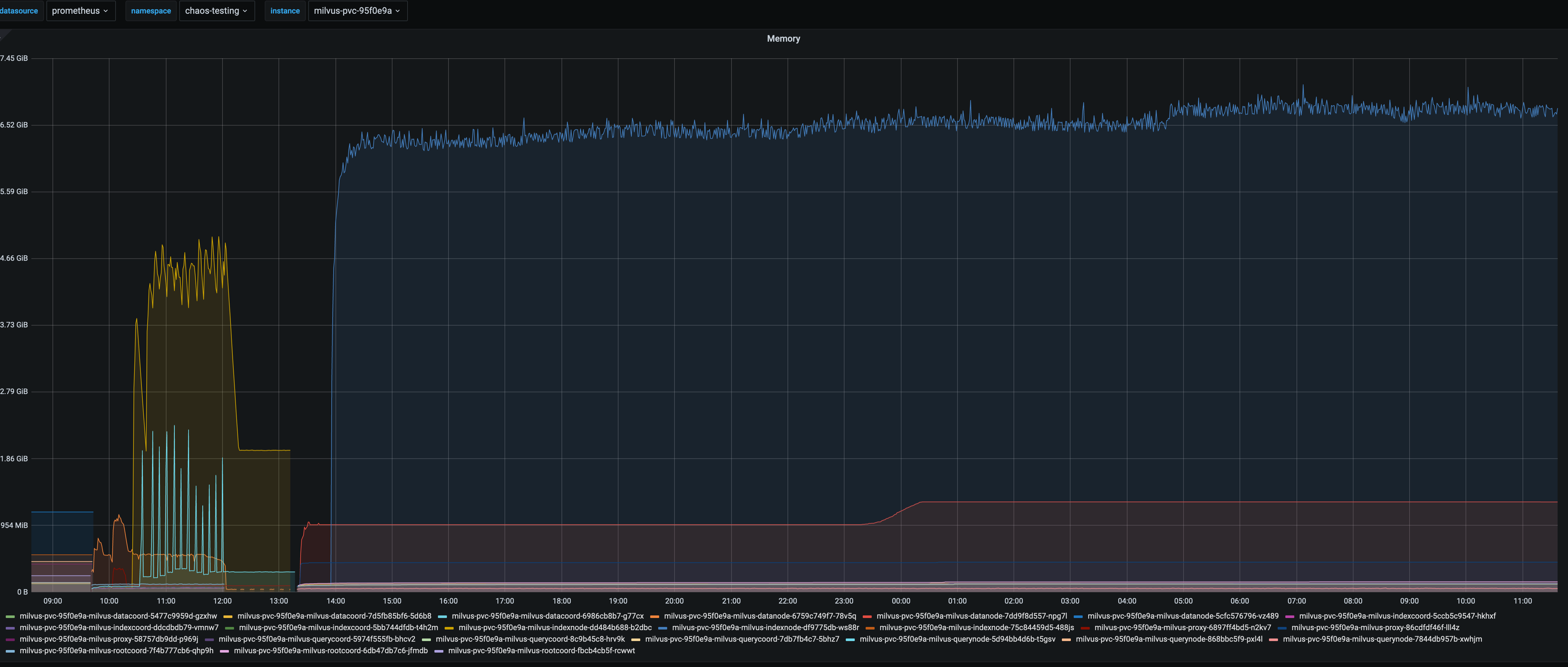Open the prometheus datasource dropdown

click(x=81, y=10)
